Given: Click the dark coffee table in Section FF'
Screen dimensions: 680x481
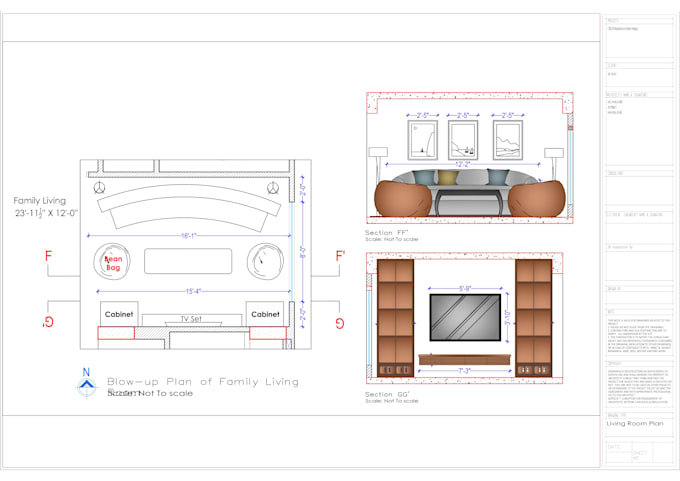Looking at the screenshot, I should click(x=469, y=202).
